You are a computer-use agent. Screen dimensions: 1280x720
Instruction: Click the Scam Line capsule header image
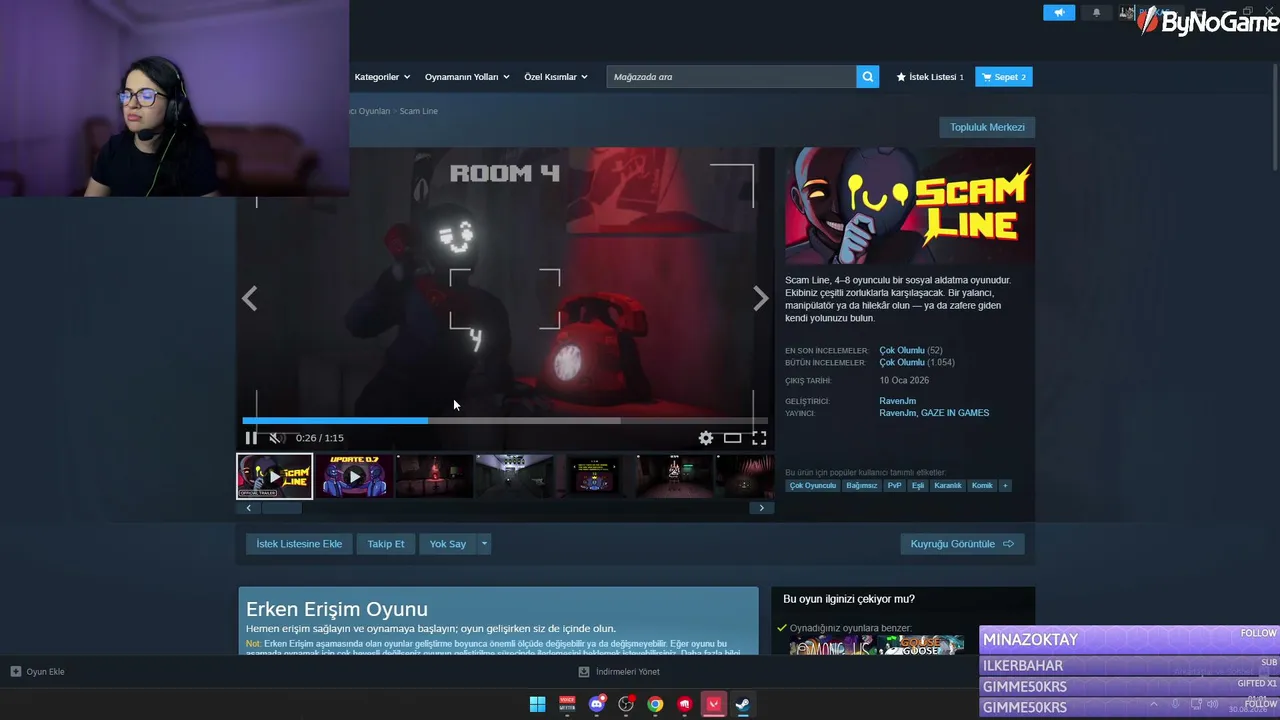(909, 206)
